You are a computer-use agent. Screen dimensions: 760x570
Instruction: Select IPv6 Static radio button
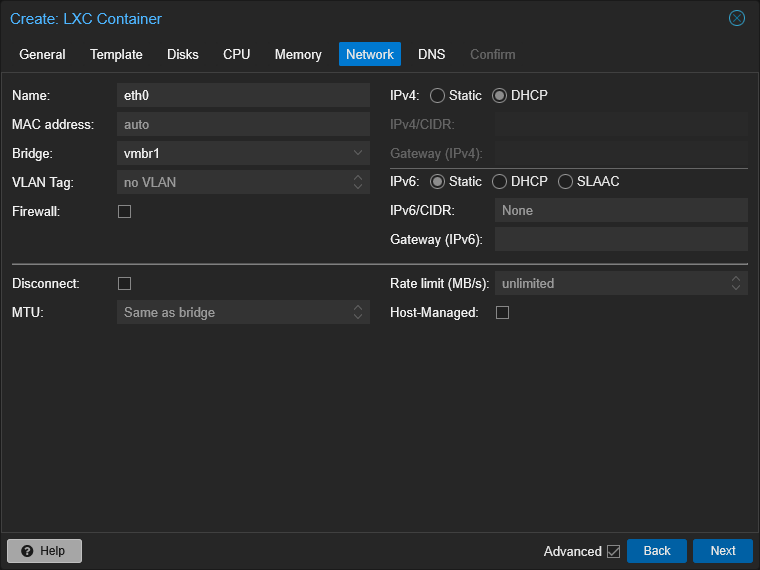[437, 182]
